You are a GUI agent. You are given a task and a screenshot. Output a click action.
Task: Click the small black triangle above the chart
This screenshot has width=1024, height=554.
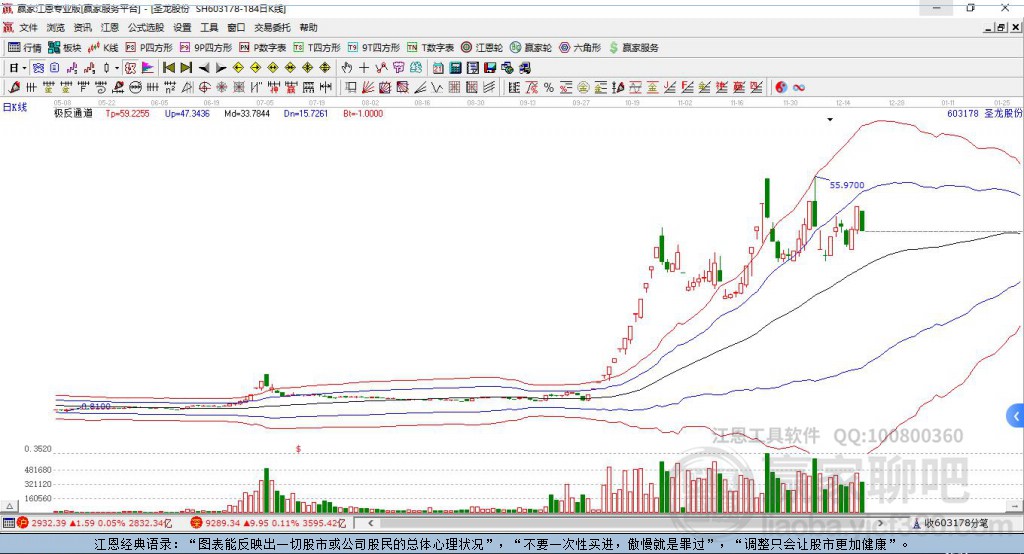(830, 120)
